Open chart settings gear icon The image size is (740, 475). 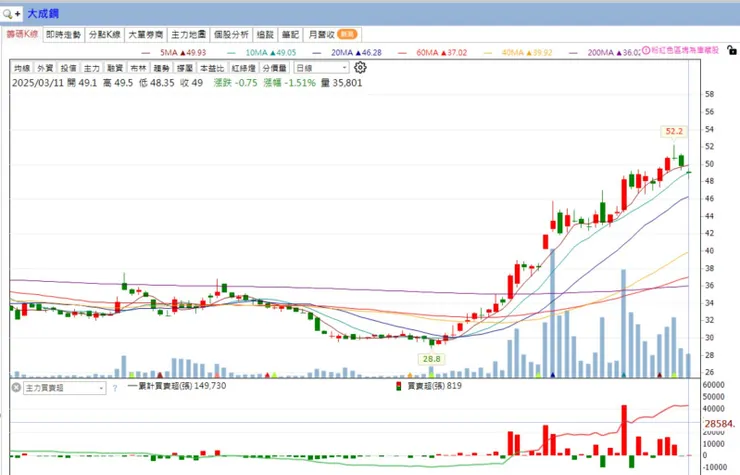(x=360, y=68)
